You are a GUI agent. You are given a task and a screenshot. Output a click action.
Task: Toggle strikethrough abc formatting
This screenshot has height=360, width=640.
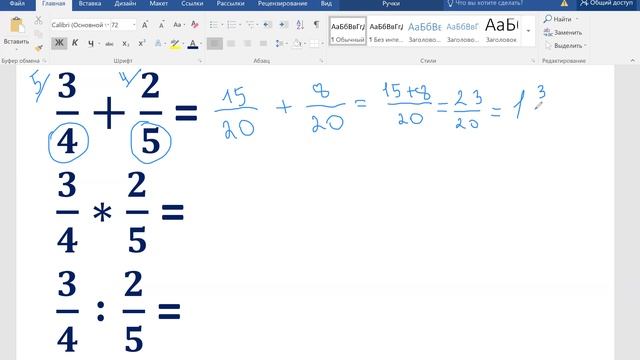pyautogui.click(x=109, y=44)
